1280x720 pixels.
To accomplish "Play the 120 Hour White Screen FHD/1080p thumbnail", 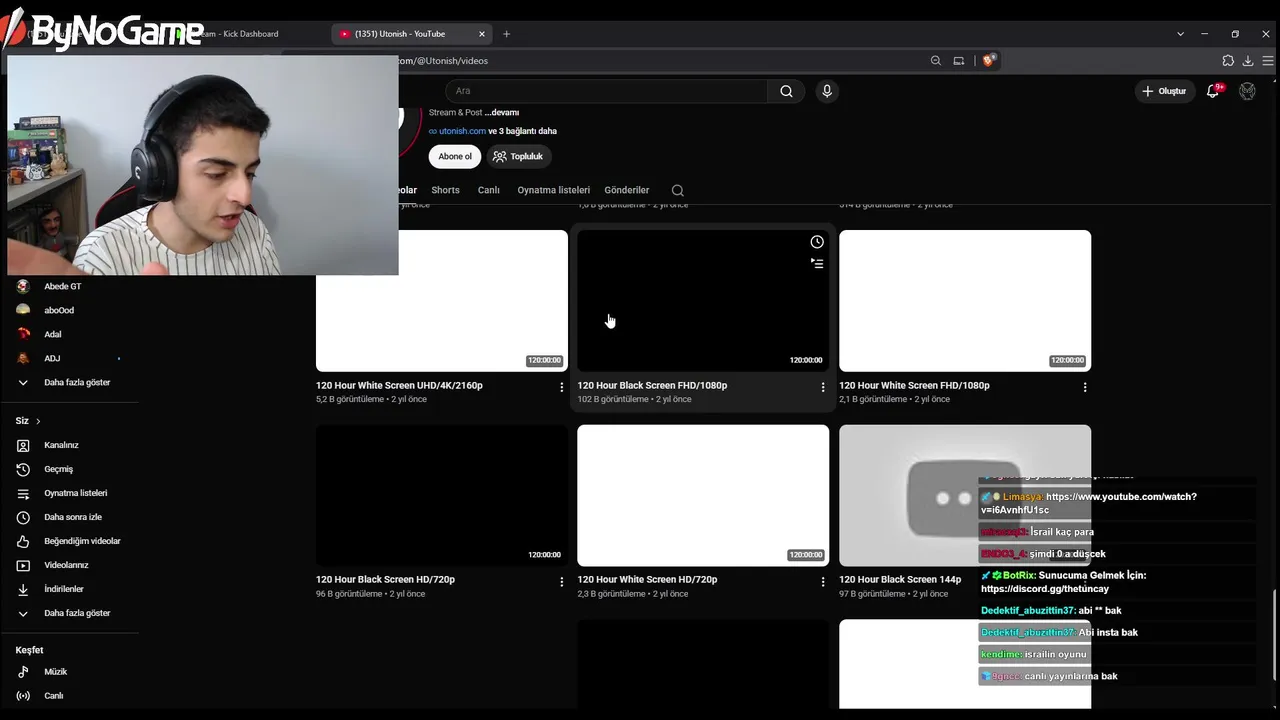I will coord(965,301).
